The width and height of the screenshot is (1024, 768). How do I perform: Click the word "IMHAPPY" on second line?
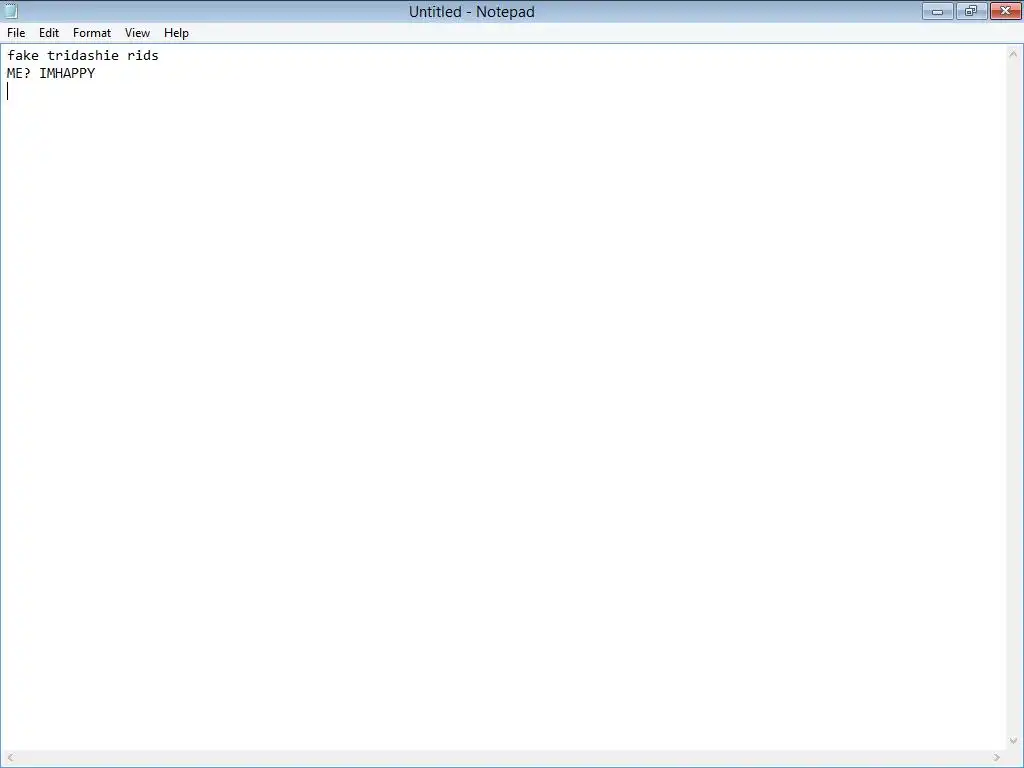click(67, 73)
